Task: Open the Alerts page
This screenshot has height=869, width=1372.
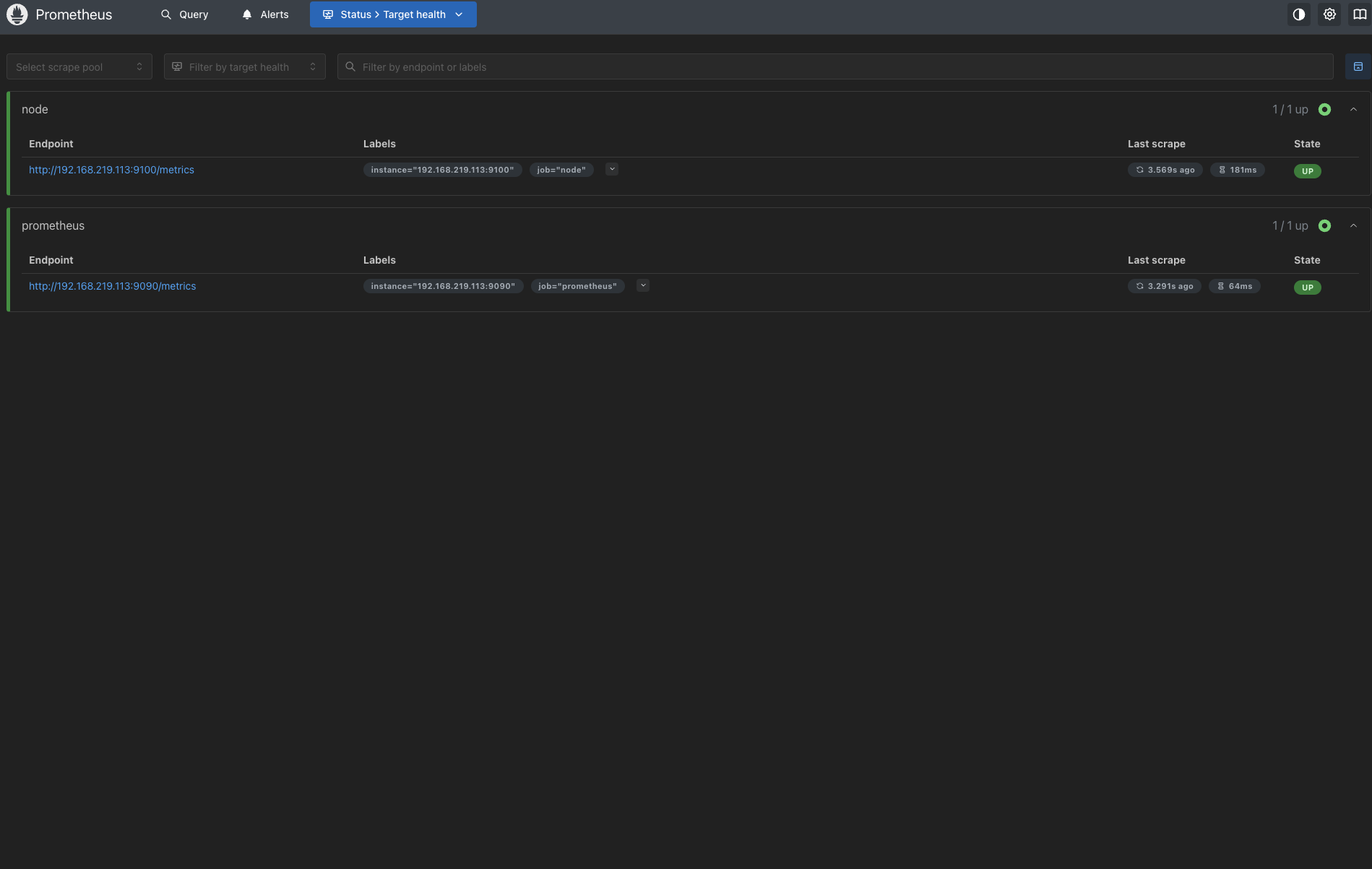Action: [x=265, y=14]
